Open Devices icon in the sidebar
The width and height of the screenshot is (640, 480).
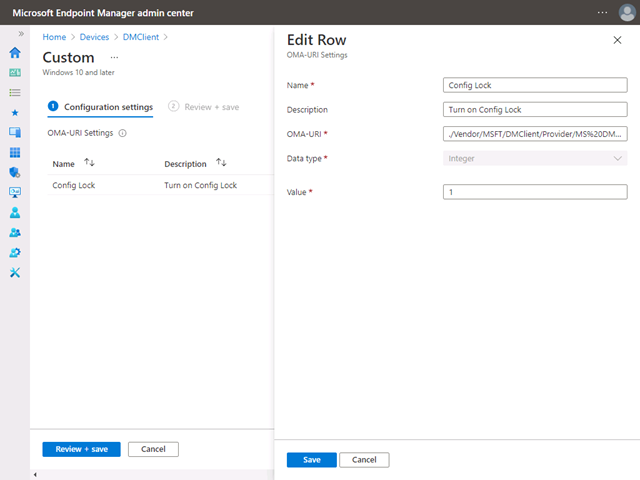click(15, 132)
